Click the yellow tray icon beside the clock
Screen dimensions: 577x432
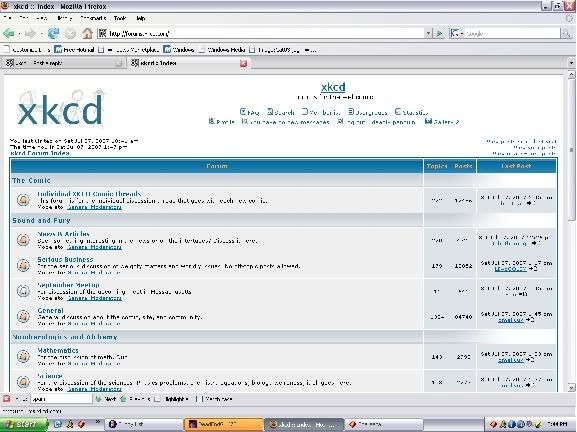click(538, 424)
